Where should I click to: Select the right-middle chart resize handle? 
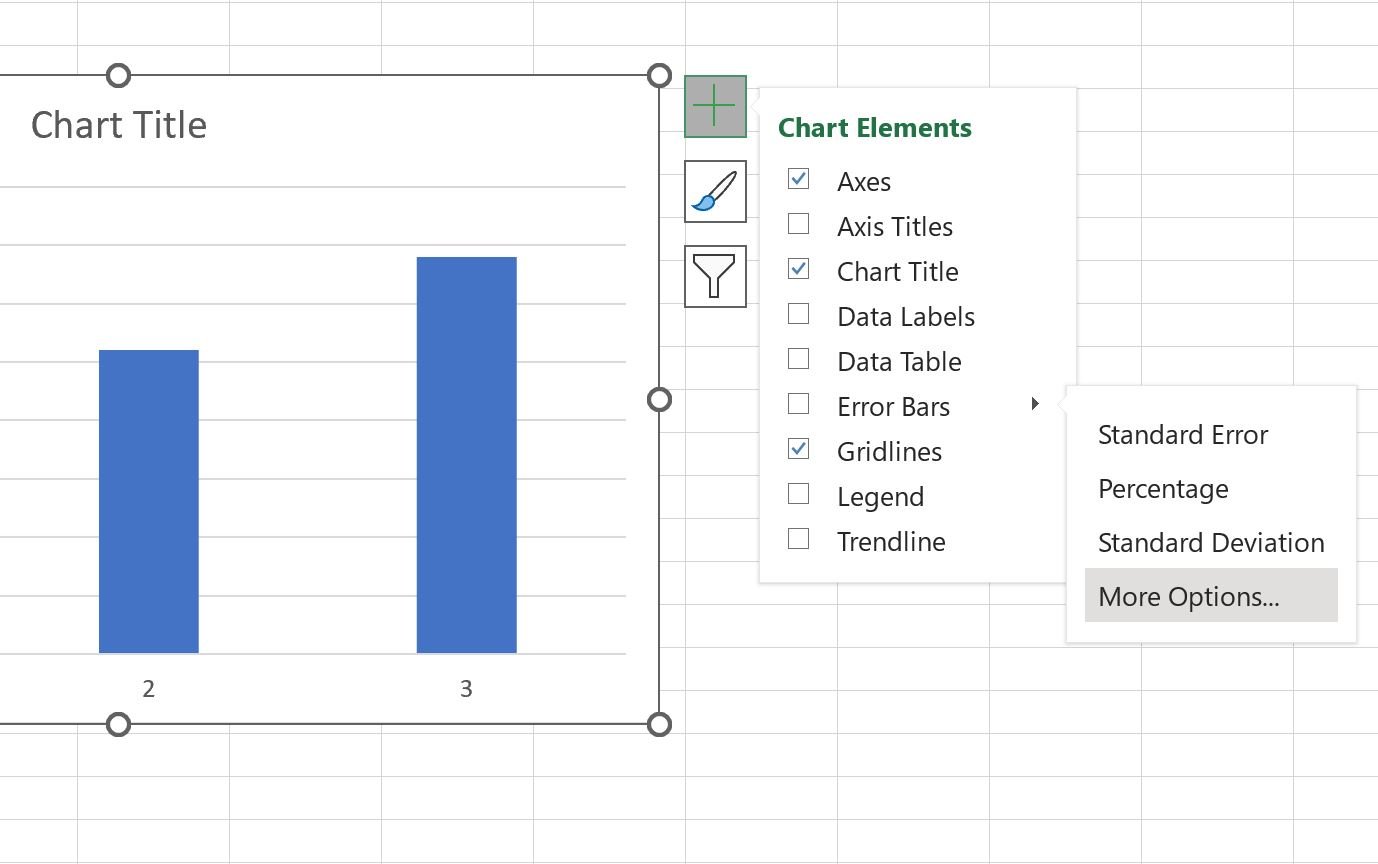click(659, 400)
